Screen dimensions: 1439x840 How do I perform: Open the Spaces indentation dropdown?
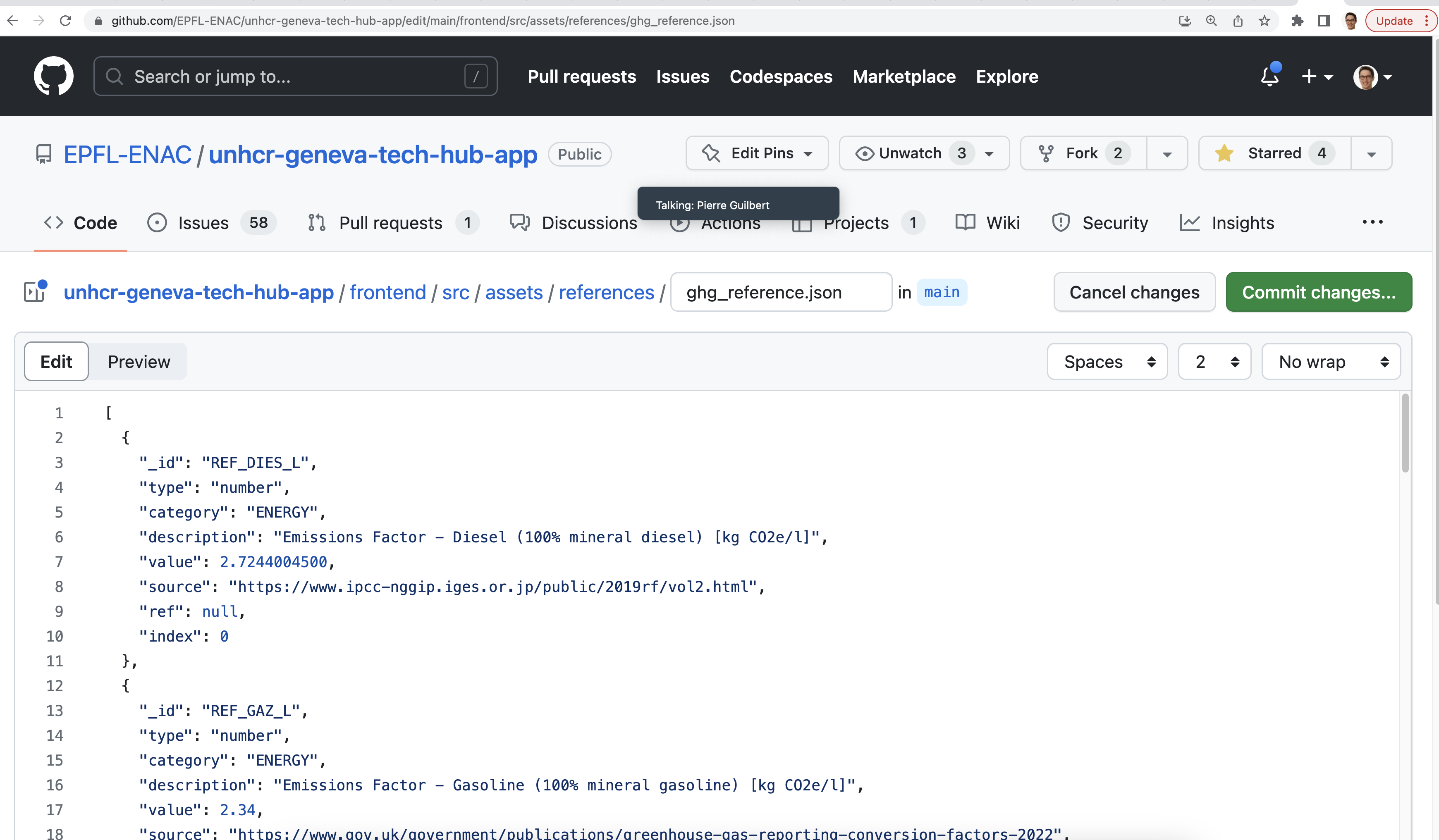[x=1107, y=361]
